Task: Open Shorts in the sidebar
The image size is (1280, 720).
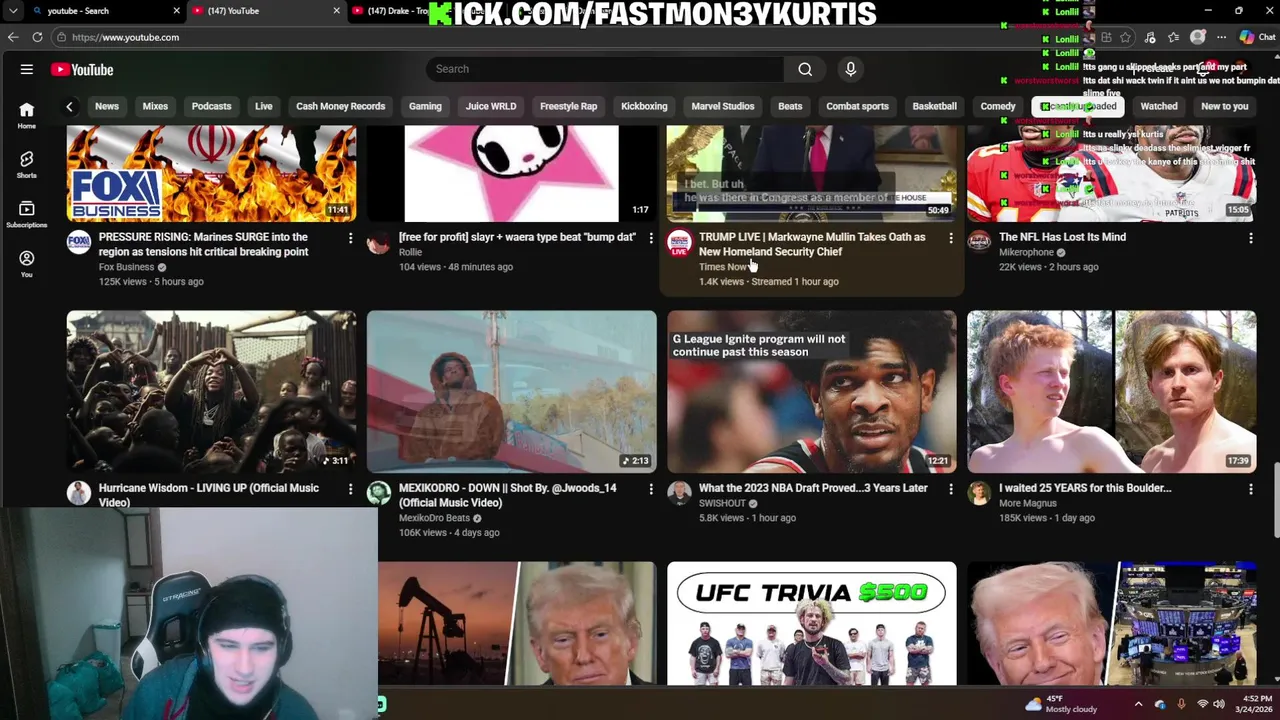Action: 27,165
